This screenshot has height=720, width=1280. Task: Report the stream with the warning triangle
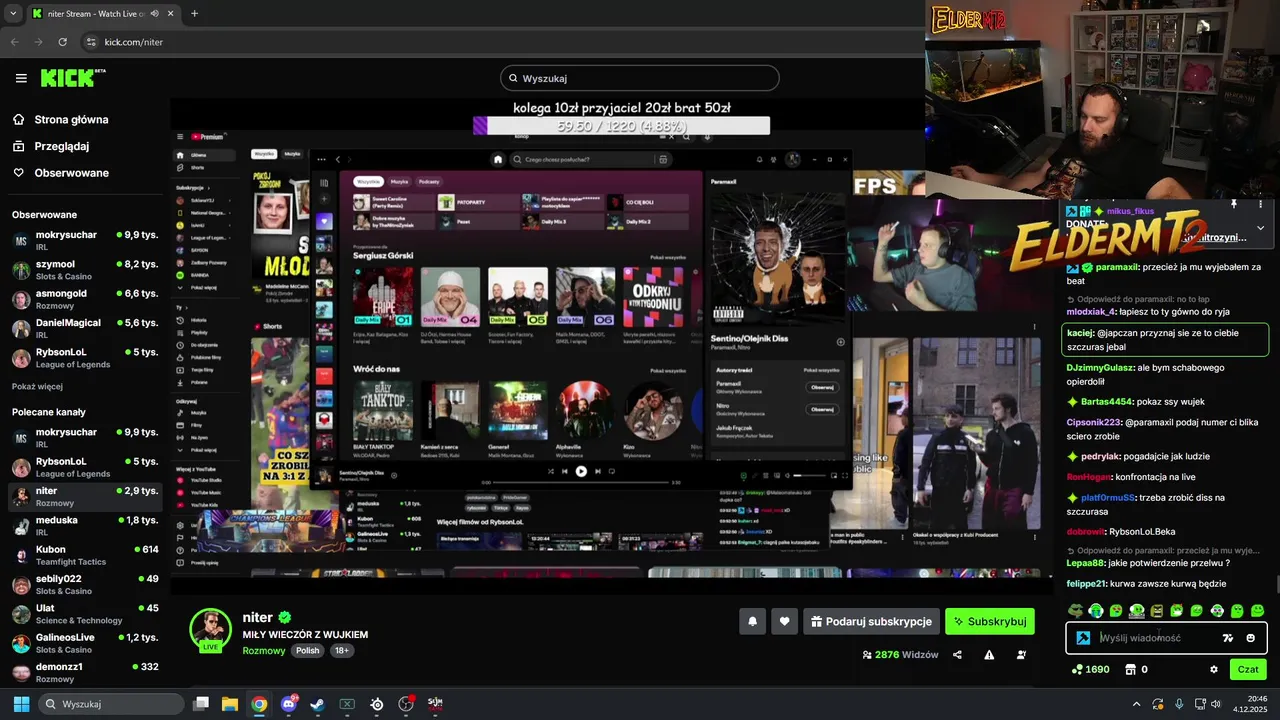coord(989,655)
